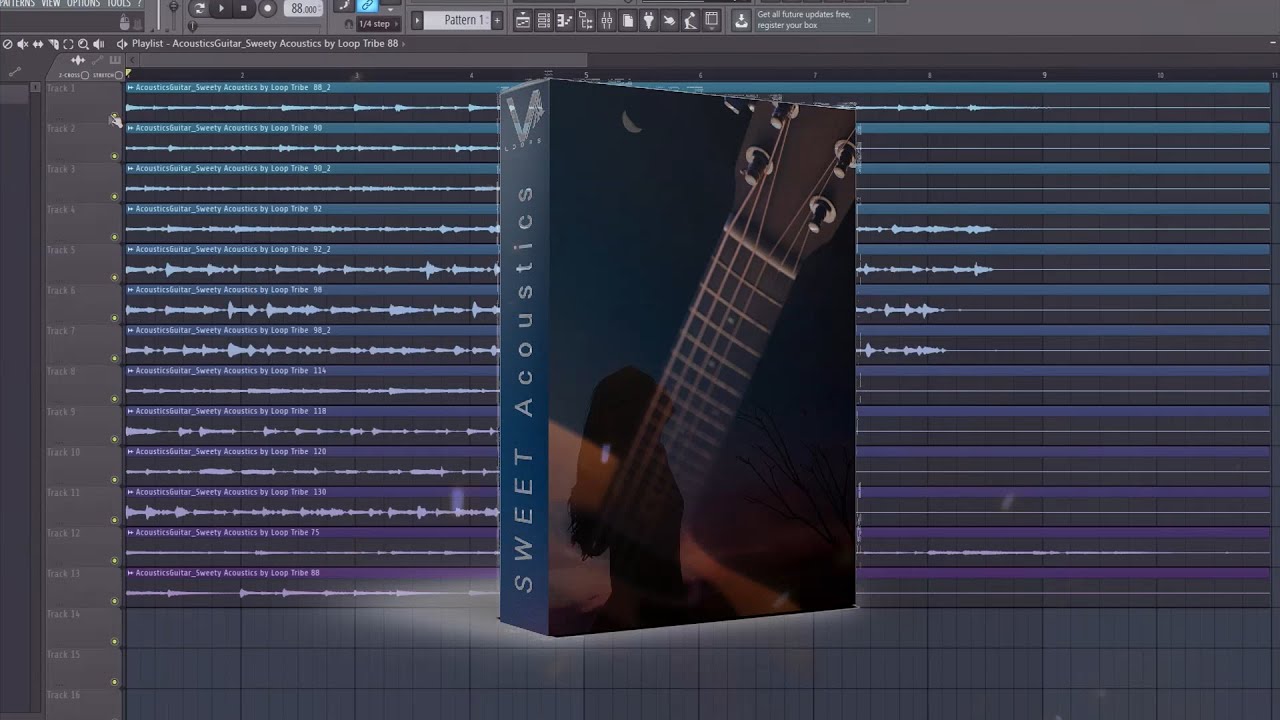Click the desk lamp toolbar icon
This screenshot has height=720, width=1280.
[690, 20]
